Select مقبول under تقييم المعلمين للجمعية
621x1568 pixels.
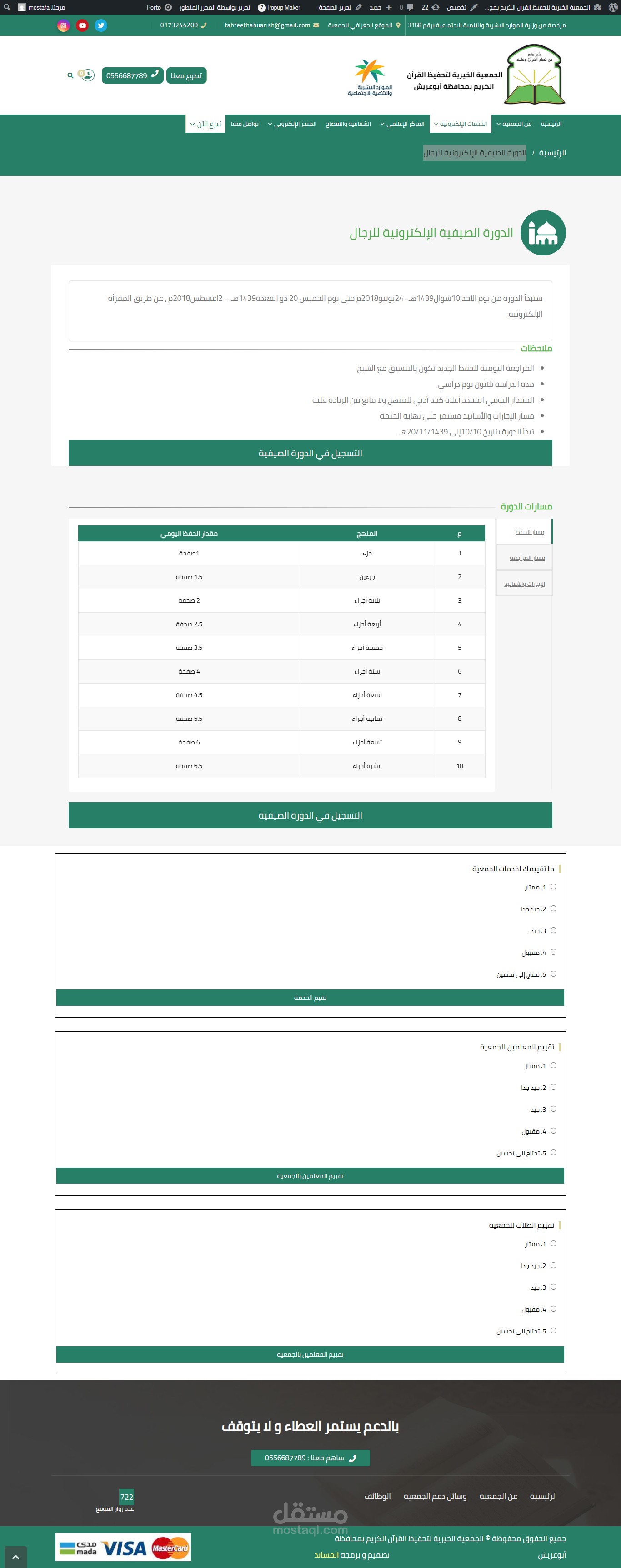click(553, 1131)
